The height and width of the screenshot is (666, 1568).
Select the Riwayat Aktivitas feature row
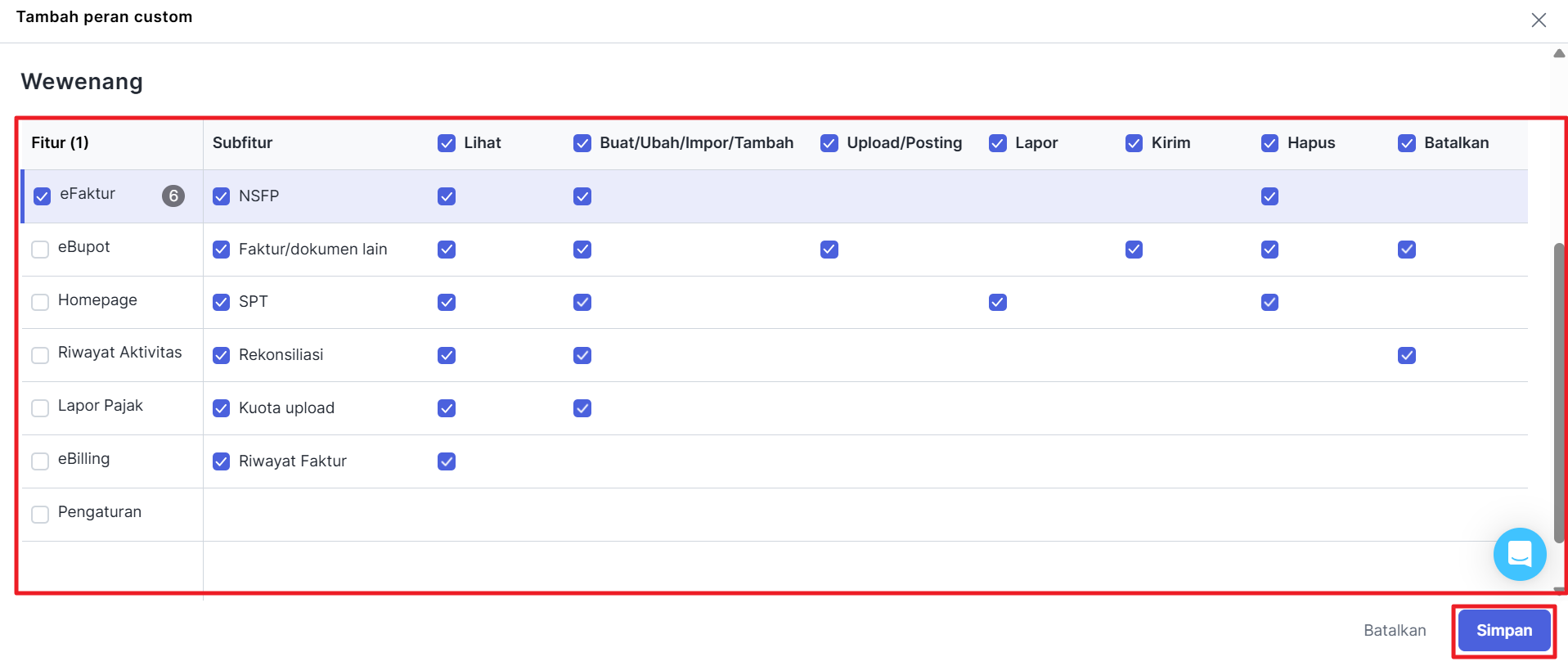tap(119, 353)
